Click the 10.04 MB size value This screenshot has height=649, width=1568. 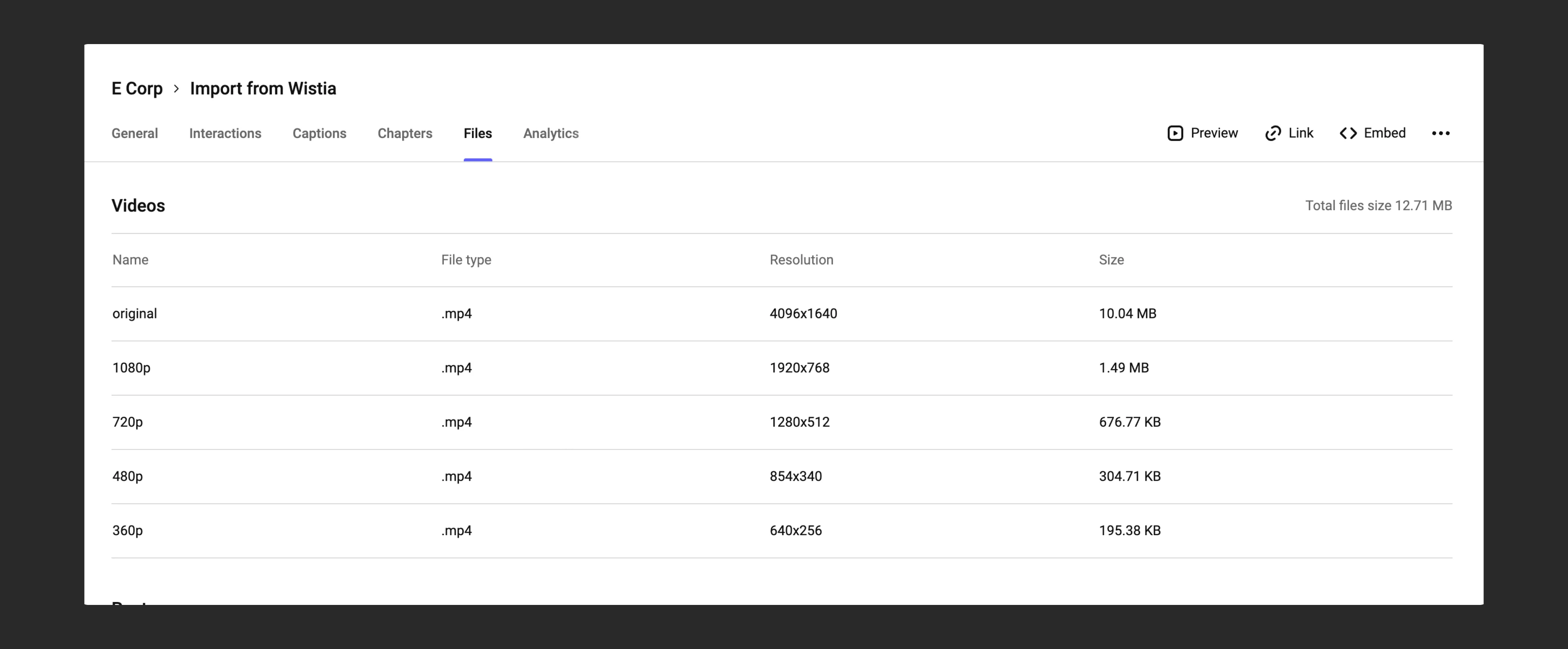click(x=1128, y=314)
